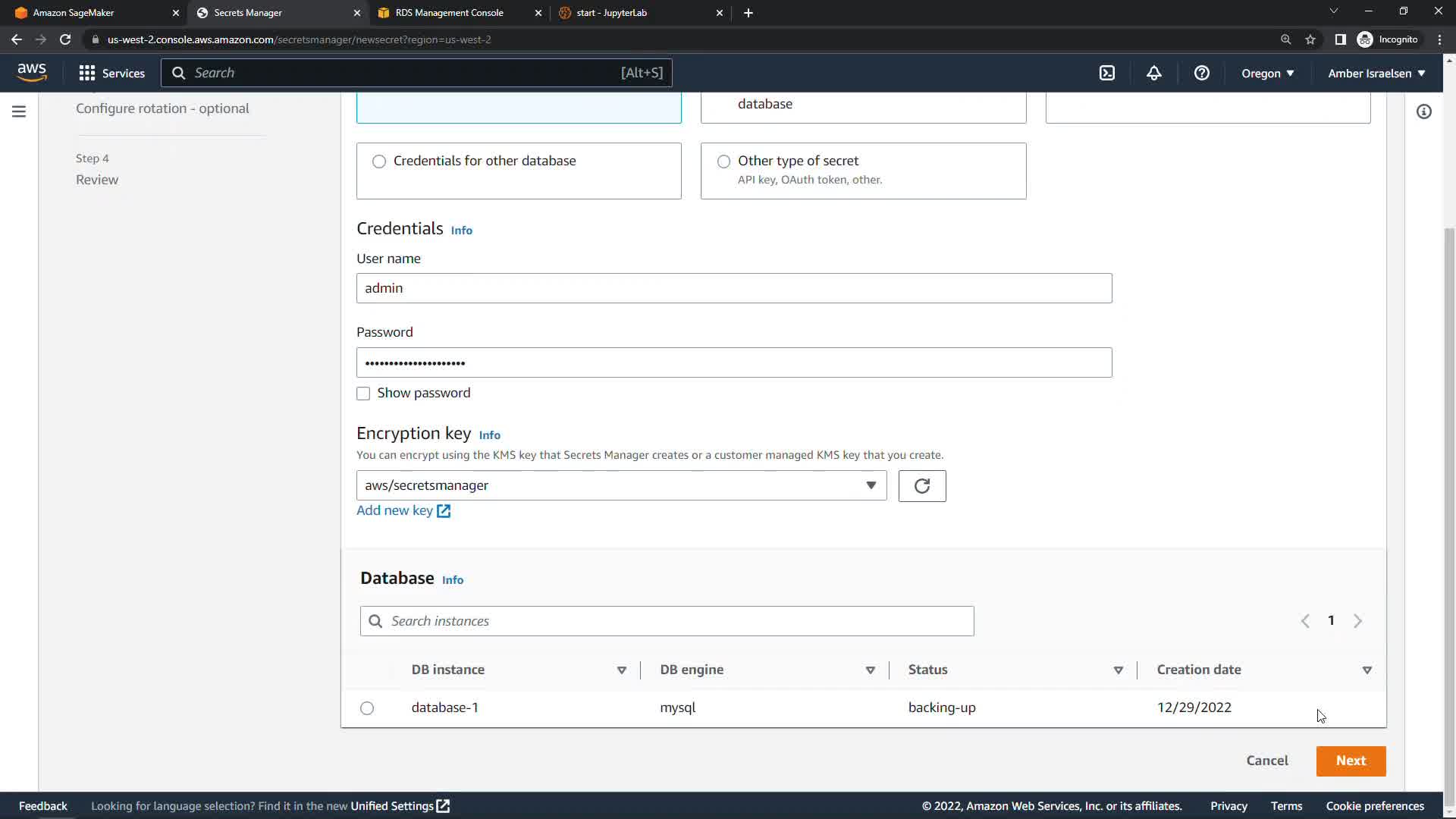Screen dimensions: 1456x819
Task: Click the orange Next button
Action: click(x=1351, y=761)
